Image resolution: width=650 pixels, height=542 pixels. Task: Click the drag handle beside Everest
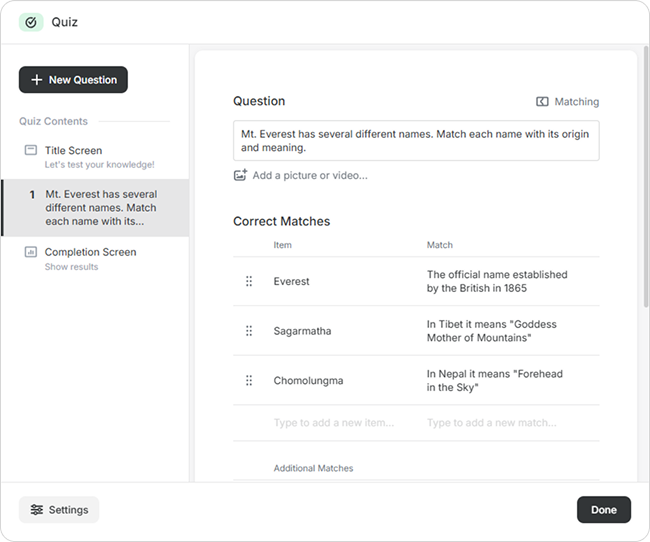[249, 281]
